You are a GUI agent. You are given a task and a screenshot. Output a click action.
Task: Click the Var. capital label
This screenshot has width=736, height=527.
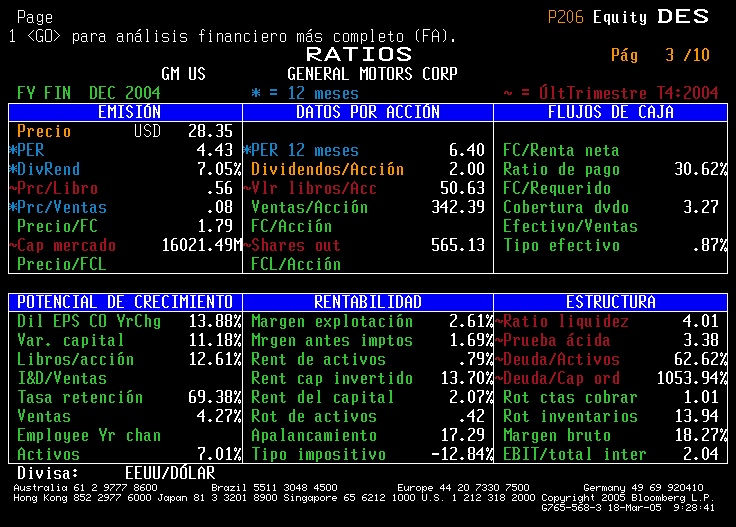coord(70,340)
